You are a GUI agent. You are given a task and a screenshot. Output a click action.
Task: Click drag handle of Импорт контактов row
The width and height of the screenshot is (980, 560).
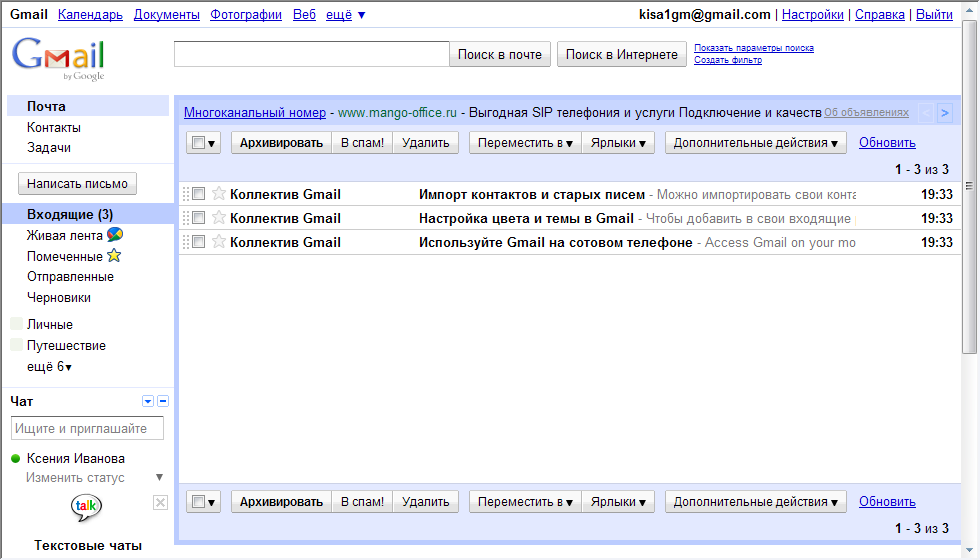186,194
